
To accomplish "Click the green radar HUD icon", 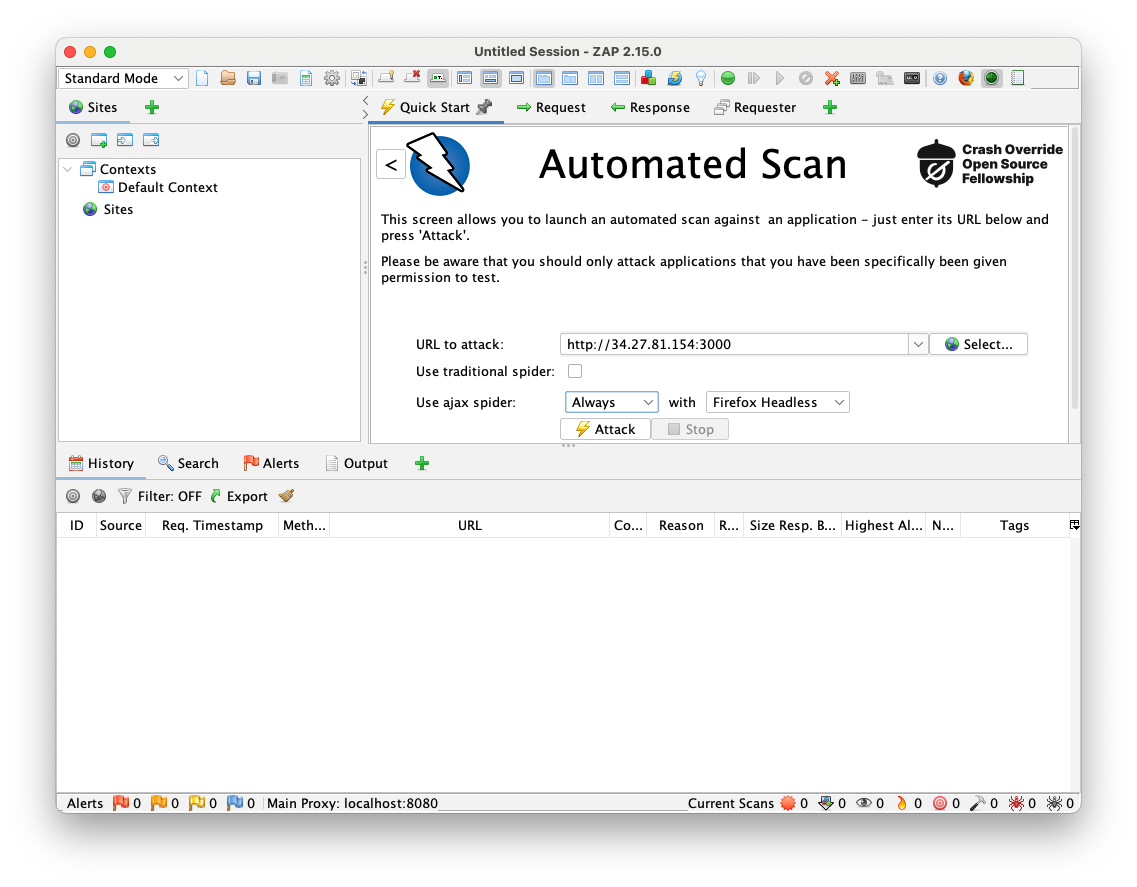I will click(991, 78).
